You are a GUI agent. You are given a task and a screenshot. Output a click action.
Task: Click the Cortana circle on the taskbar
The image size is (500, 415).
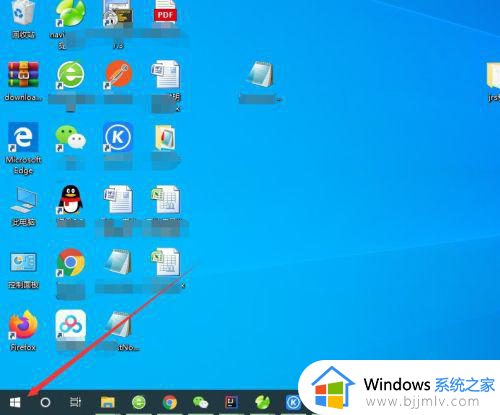click(x=45, y=402)
